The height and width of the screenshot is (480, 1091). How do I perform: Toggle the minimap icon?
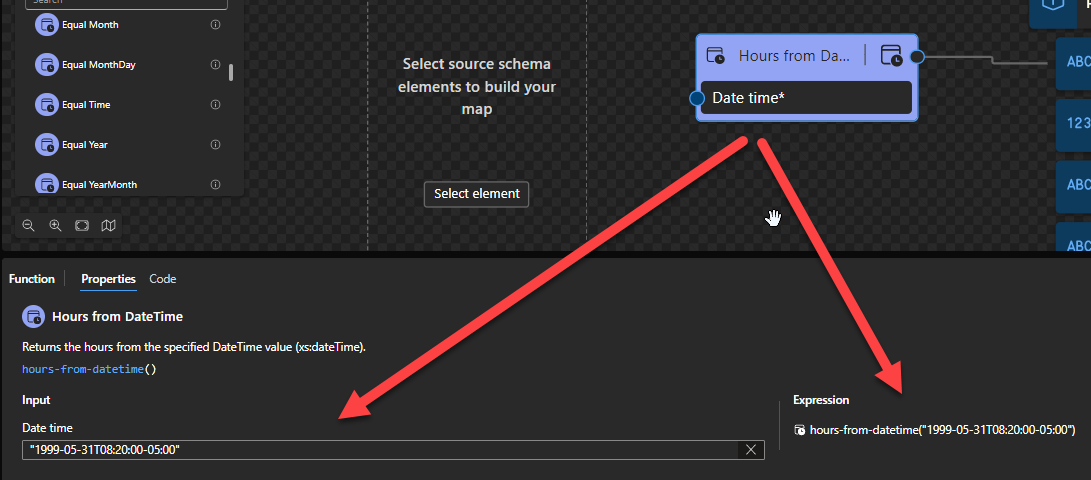[x=109, y=226]
